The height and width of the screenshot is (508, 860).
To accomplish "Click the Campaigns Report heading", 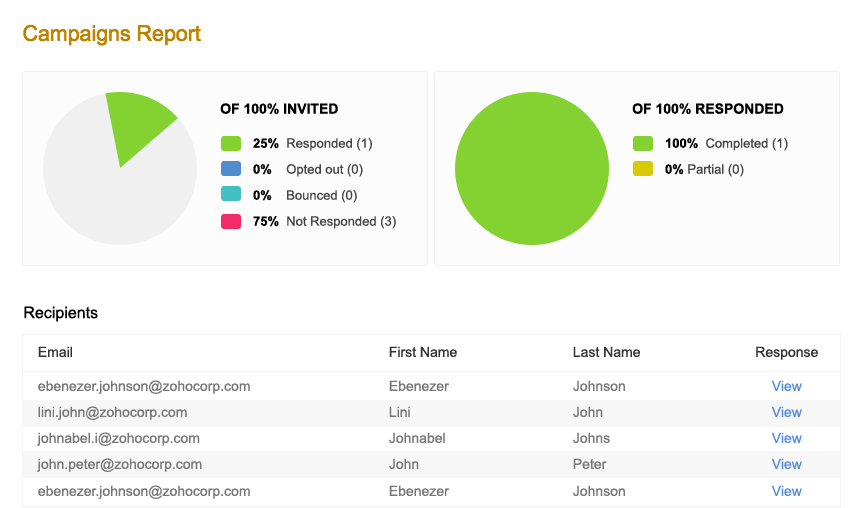I will tap(112, 34).
